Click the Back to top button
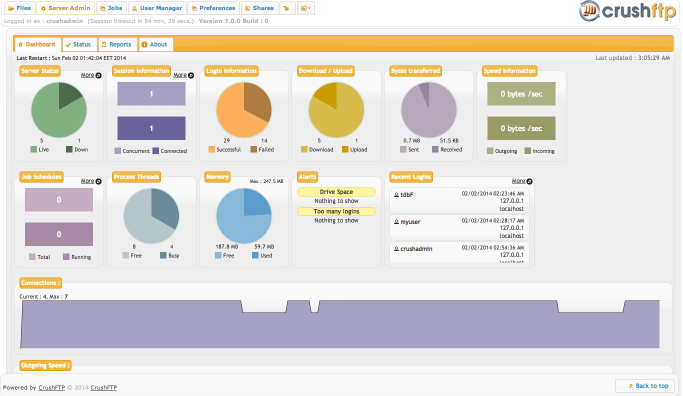 point(645,386)
